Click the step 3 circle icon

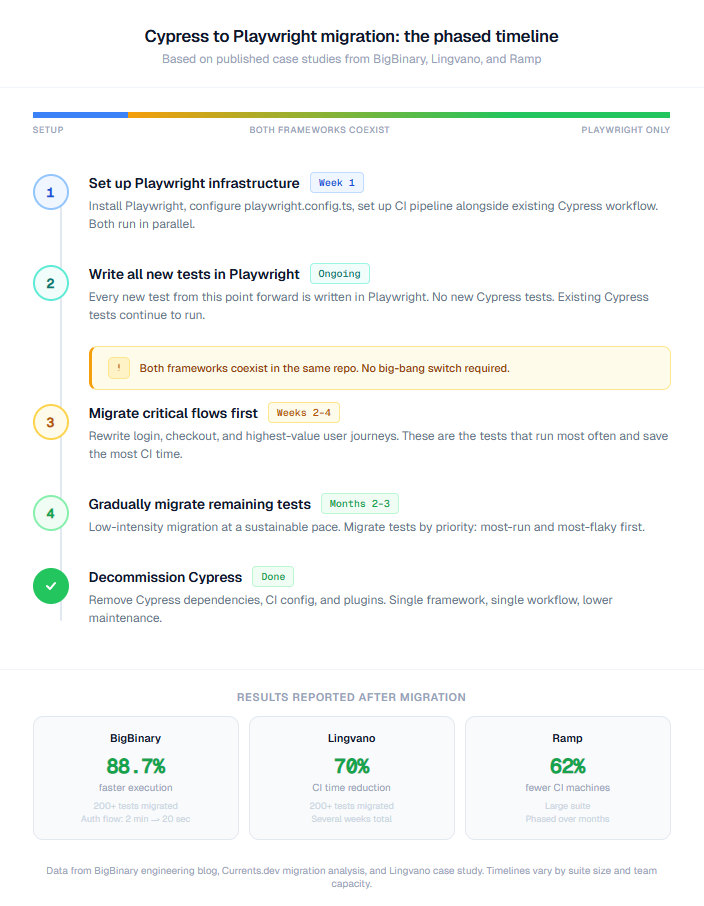coord(51,422)
